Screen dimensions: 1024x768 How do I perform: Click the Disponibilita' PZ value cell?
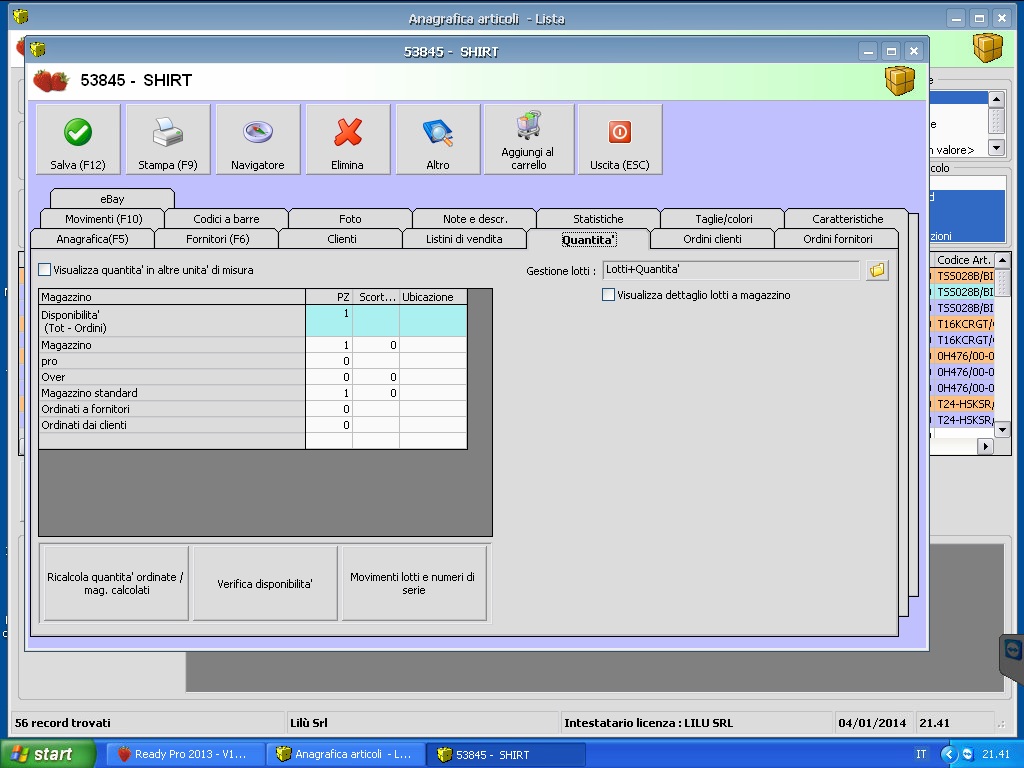click(329, 321)
